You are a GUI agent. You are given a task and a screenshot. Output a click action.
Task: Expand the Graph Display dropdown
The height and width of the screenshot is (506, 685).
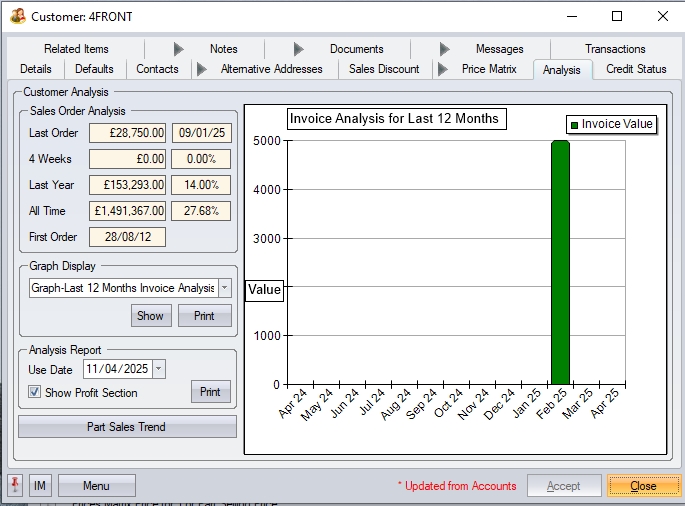point(224,288)
